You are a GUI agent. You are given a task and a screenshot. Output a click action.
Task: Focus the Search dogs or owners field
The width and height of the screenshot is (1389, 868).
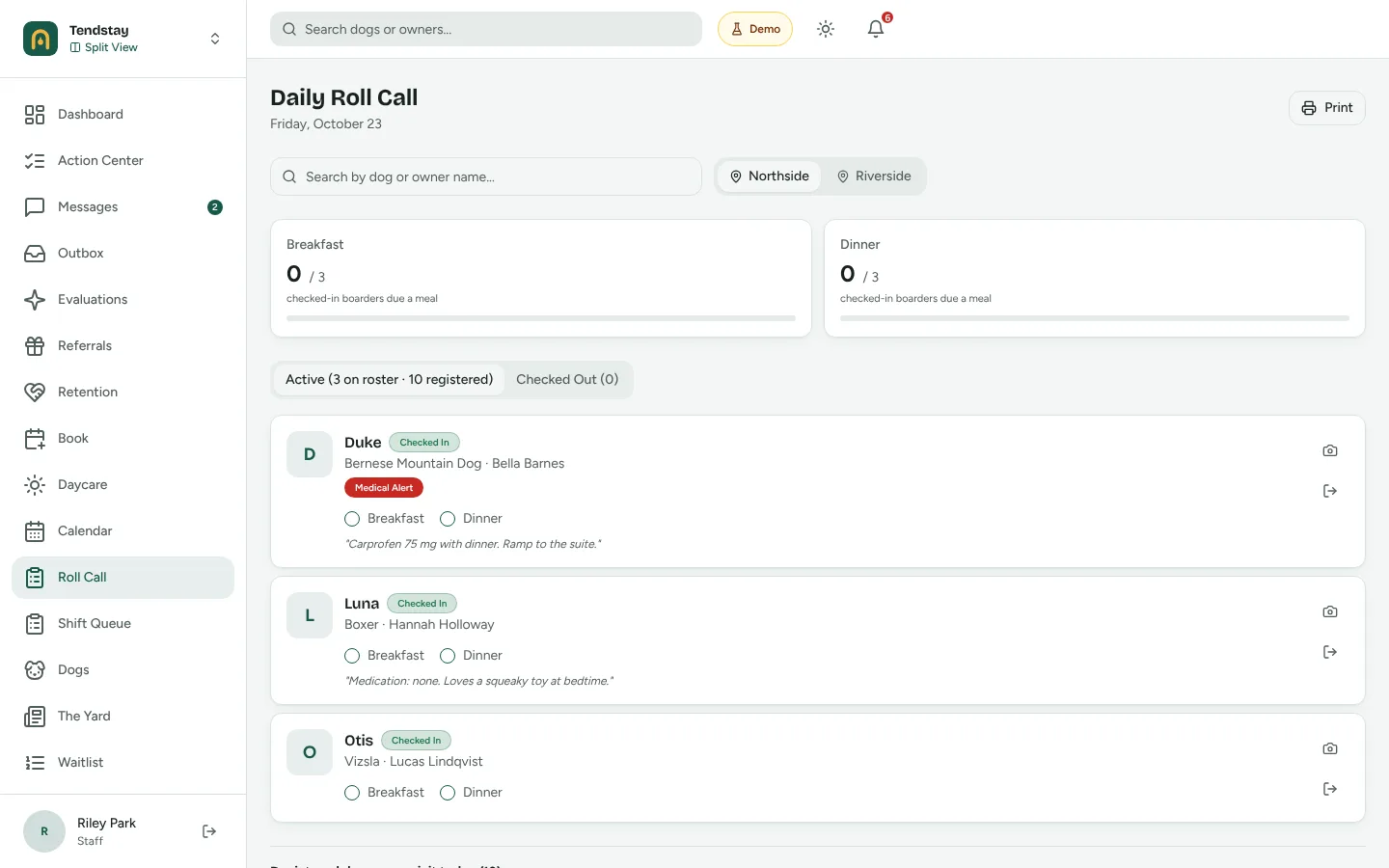[486, 29]
